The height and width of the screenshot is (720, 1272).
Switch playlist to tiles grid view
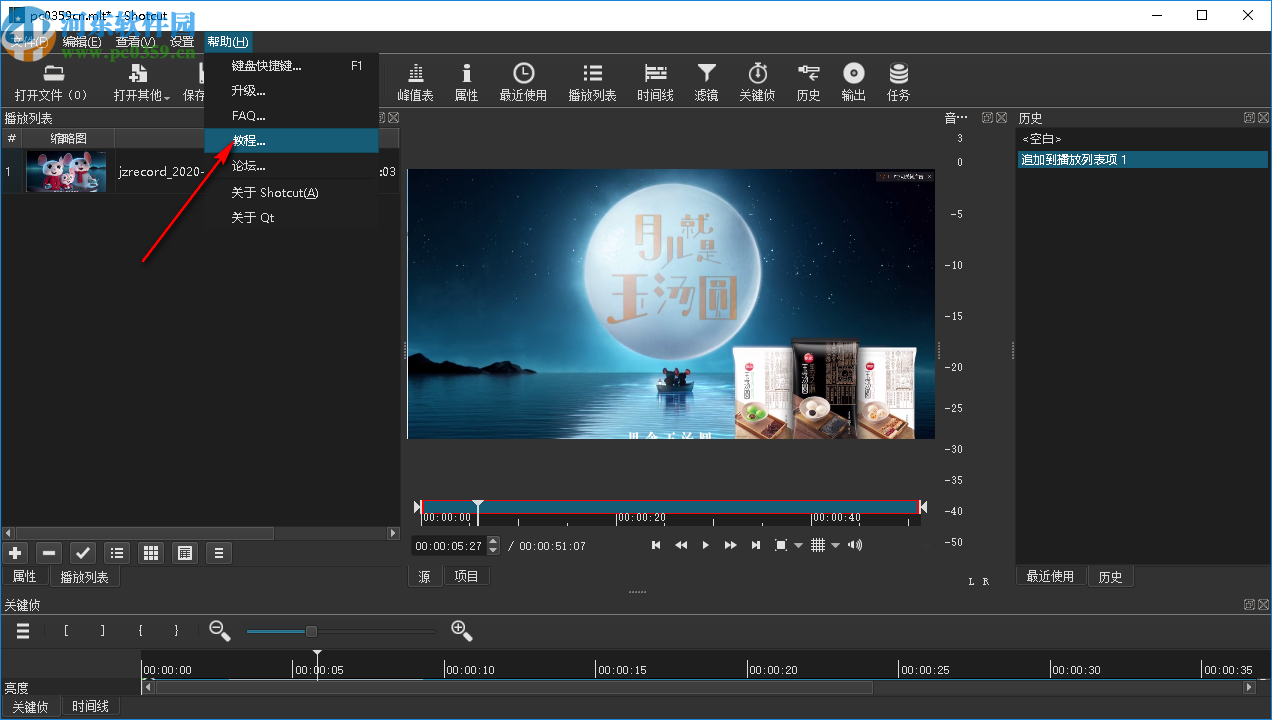(151, 553)
